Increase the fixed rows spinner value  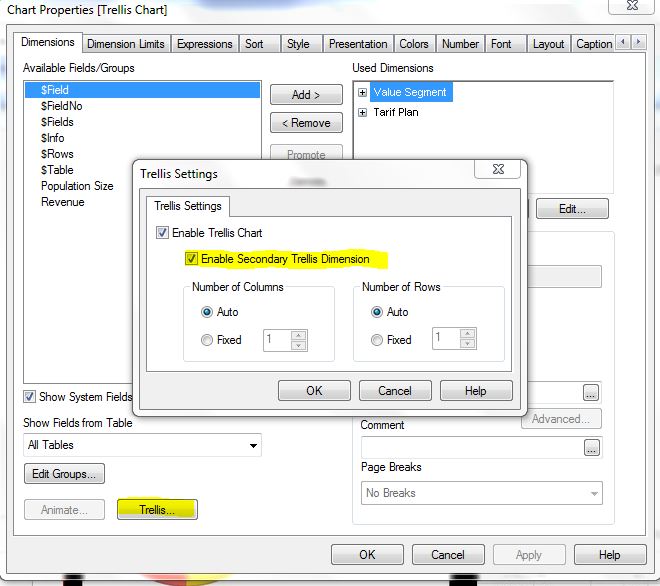click(467, 334)
